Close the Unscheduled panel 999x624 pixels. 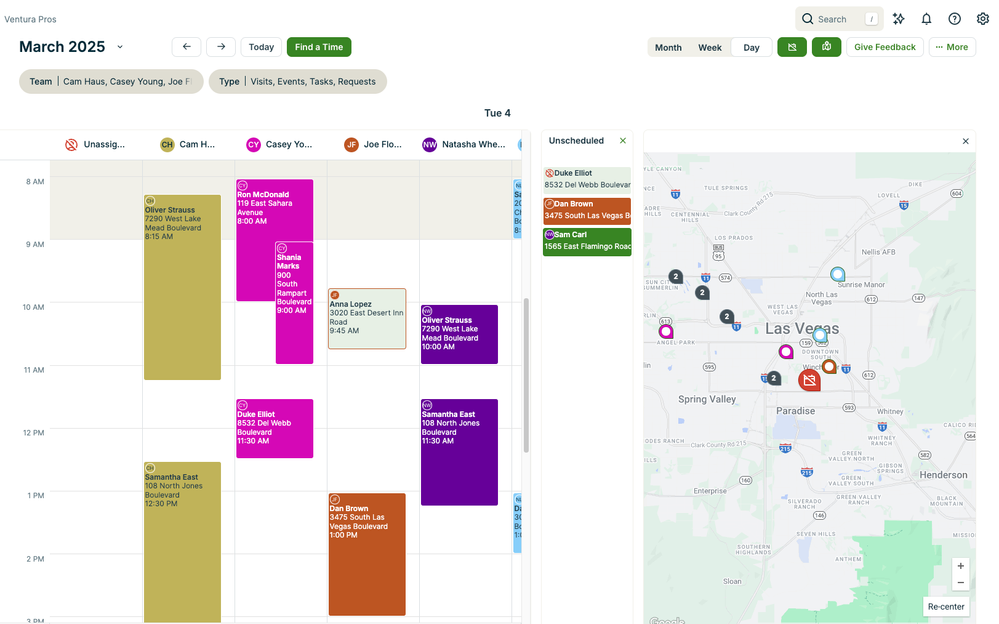[622, 141]
